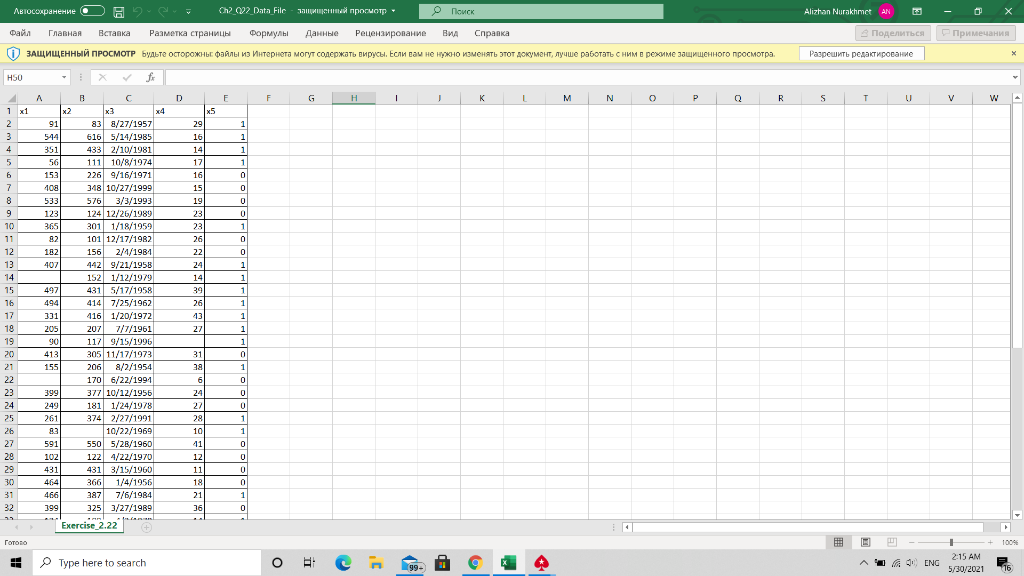Customize Quick Access Toolbar via its dropdown
This screenshot has width=1024, height=576.
pyautogui.click(x=189, y=10)
